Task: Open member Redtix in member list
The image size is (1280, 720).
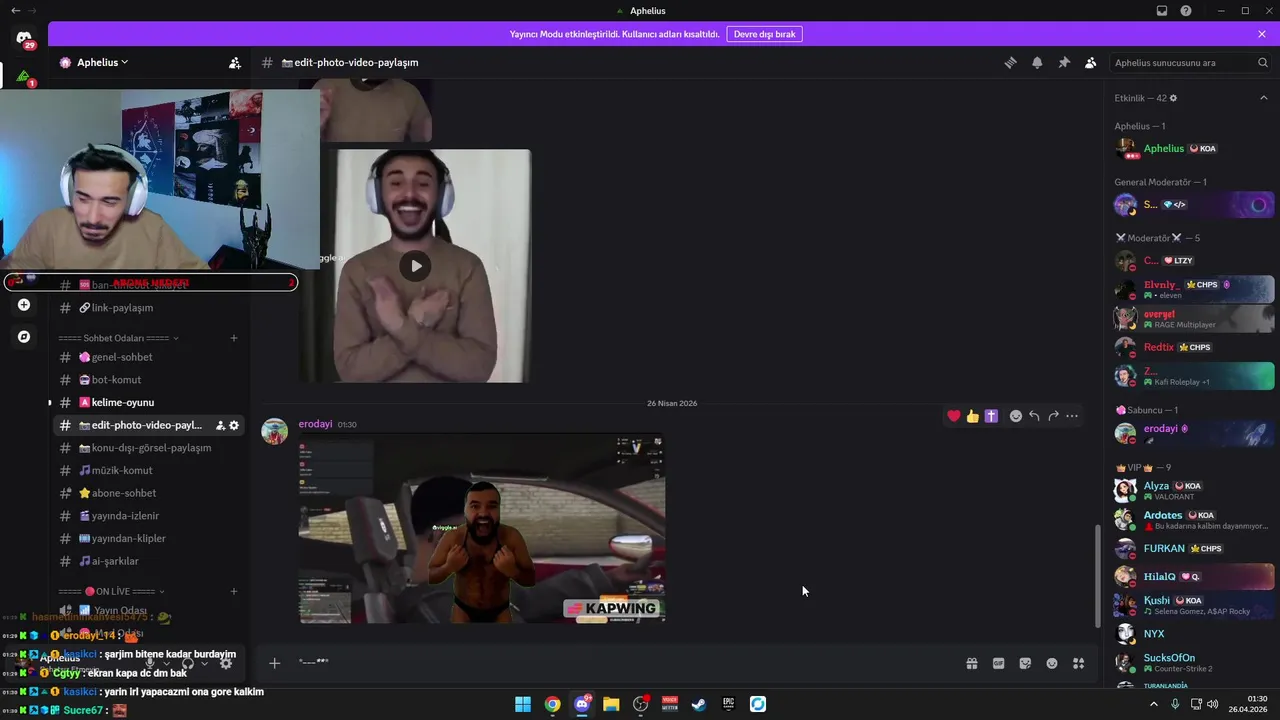Action: click(x=1194, y=347)
